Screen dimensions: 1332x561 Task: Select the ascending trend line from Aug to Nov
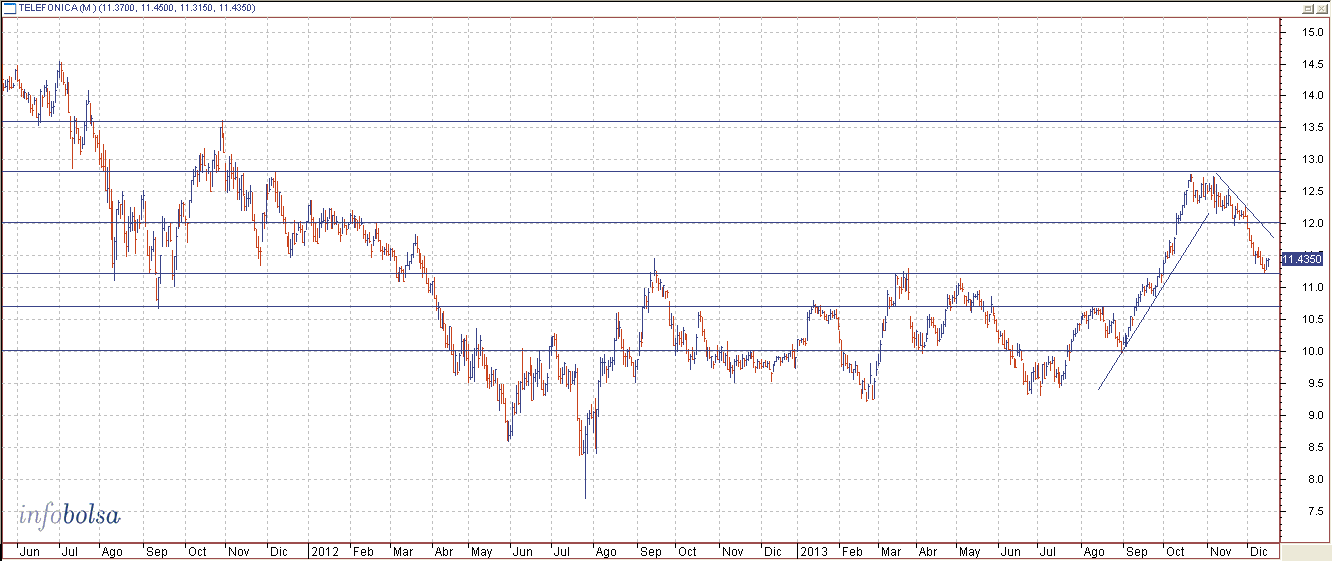1155,299
